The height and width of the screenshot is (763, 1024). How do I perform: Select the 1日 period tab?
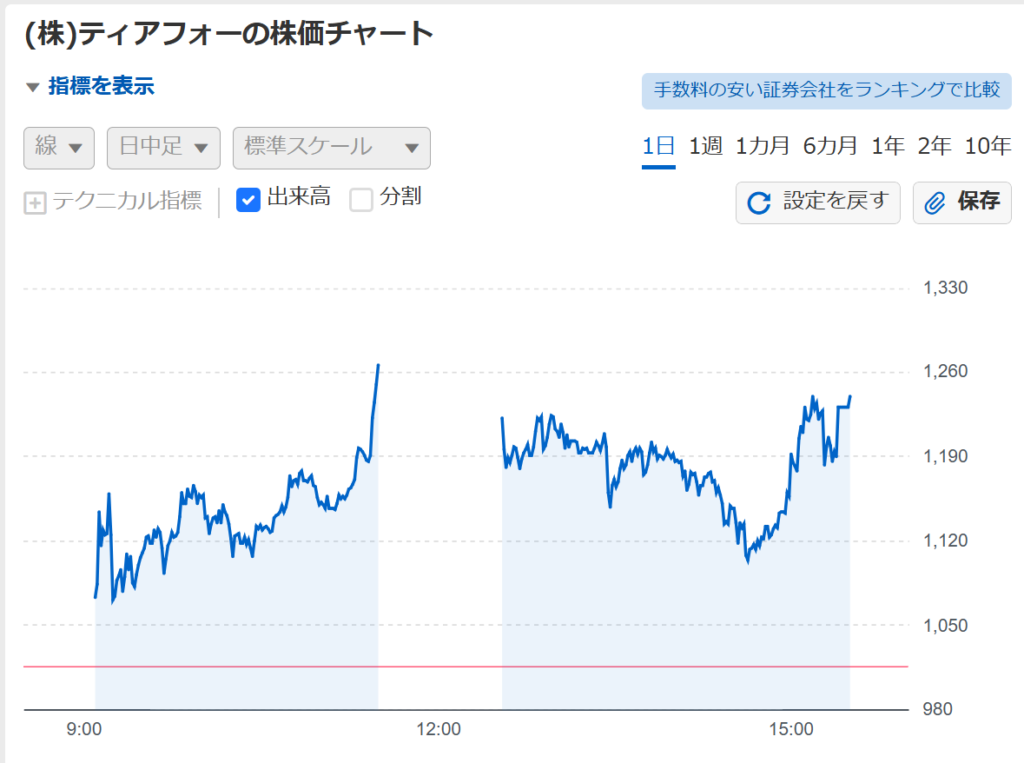[658, 147]
